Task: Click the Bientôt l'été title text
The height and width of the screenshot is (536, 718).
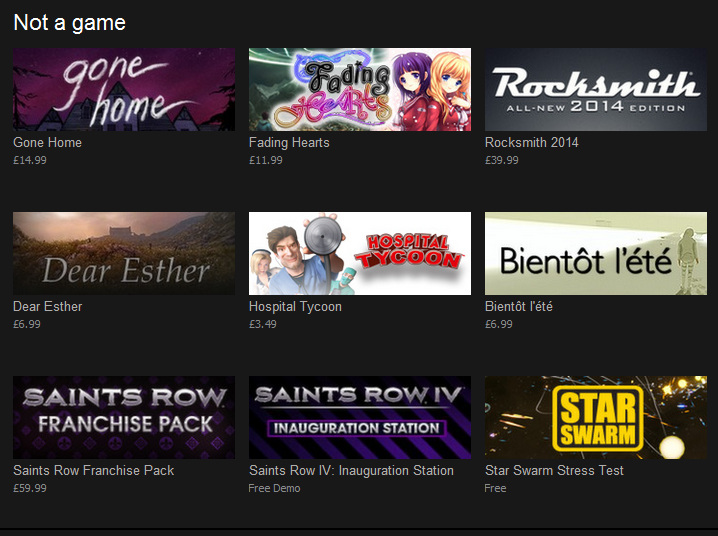Action: pos(519,306)
